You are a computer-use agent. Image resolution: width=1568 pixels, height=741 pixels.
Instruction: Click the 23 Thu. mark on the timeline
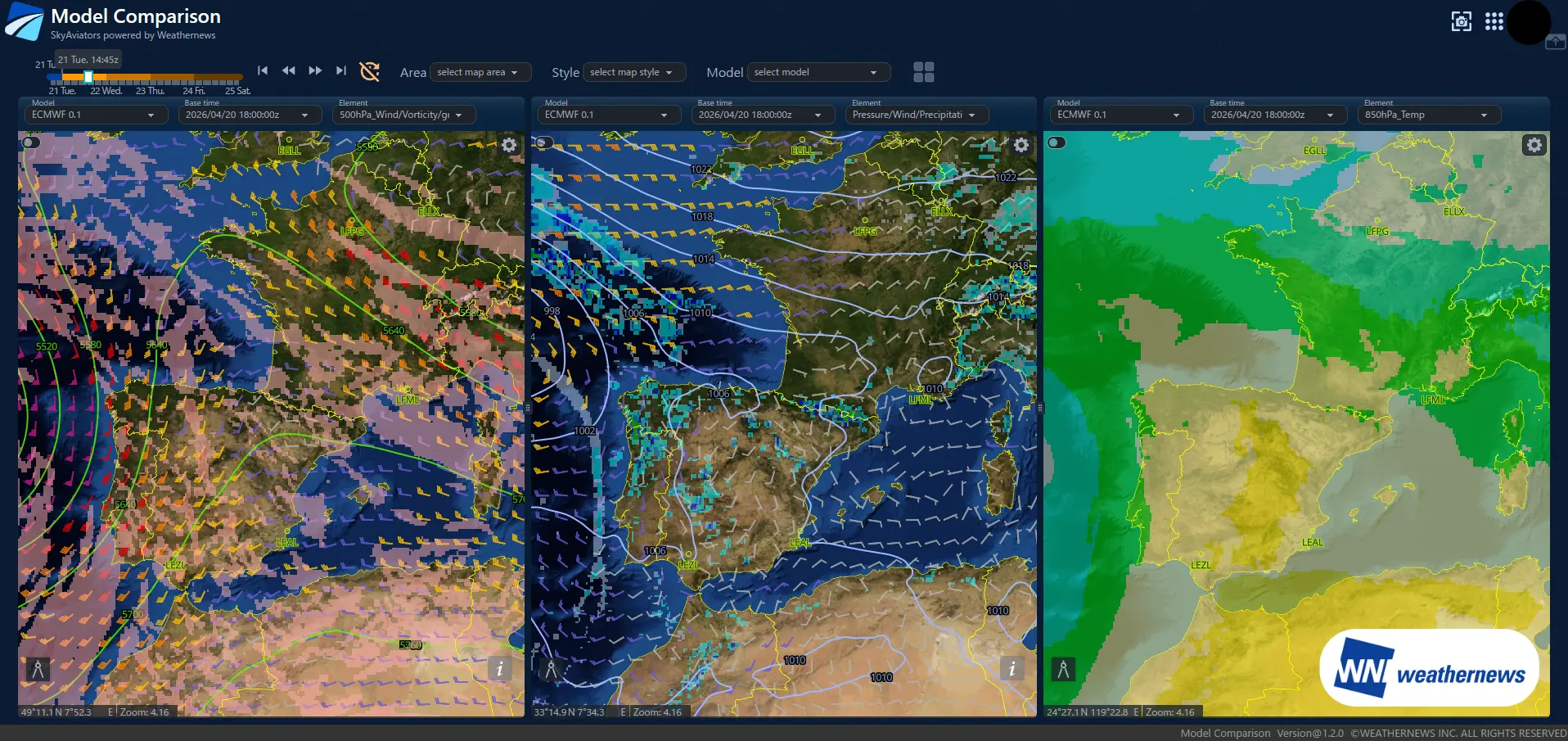(x=150, y=91)
